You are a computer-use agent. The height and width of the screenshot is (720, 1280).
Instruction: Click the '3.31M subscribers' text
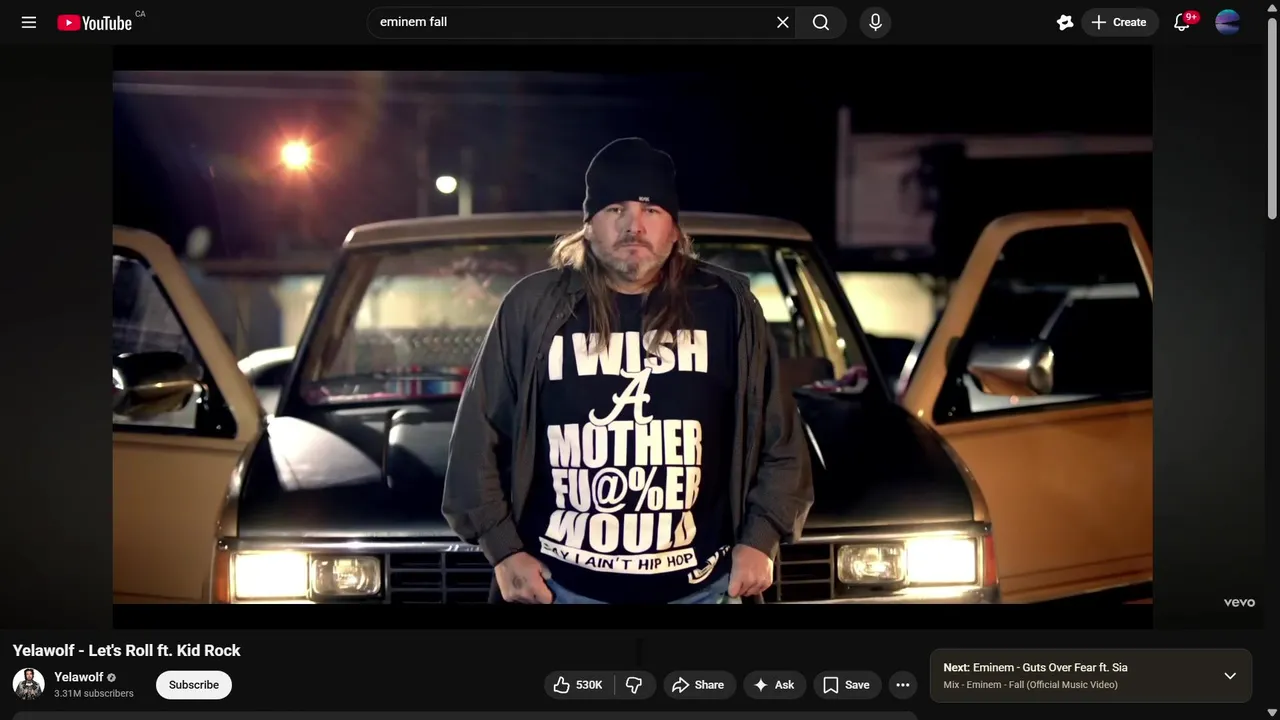[94, 693]
